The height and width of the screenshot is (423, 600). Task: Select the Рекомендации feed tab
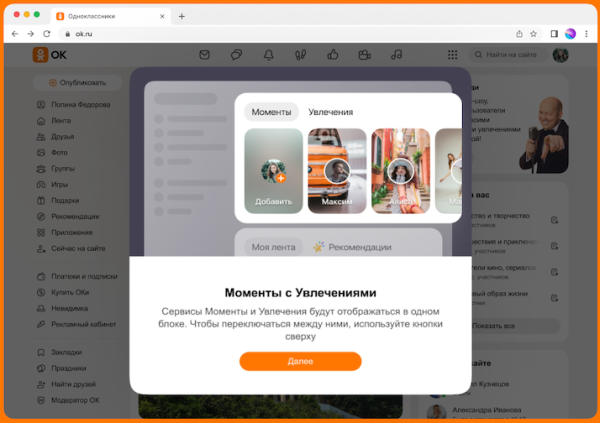click(x=352, y=247)
